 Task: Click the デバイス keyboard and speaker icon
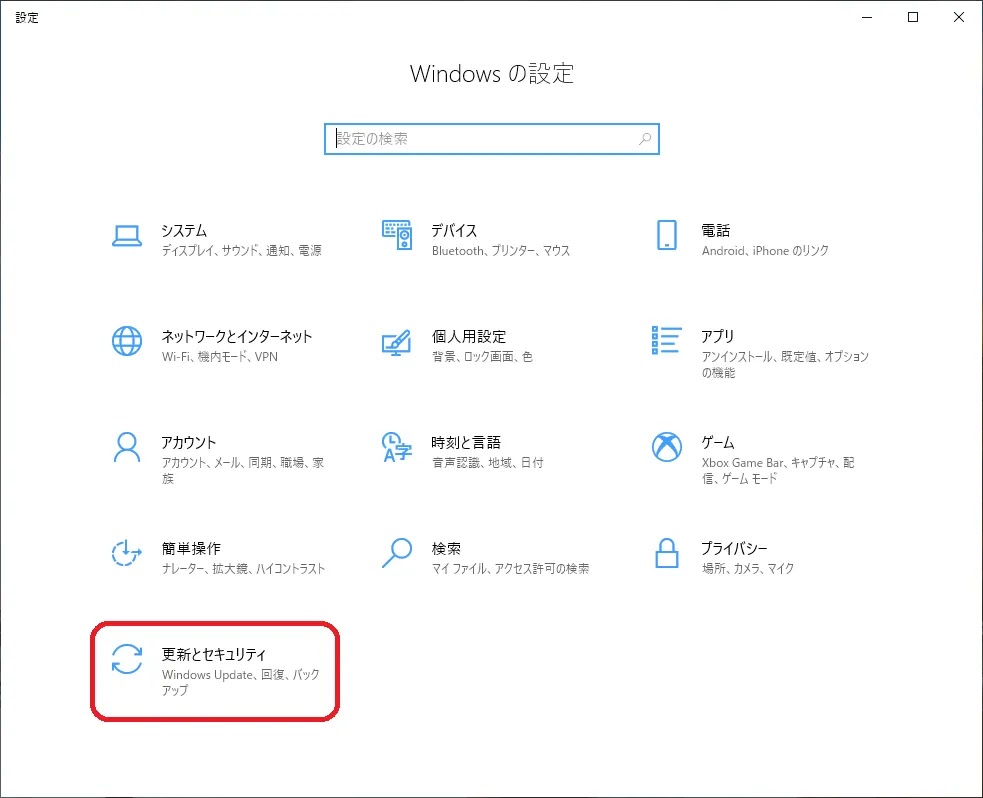click(397, 235)
